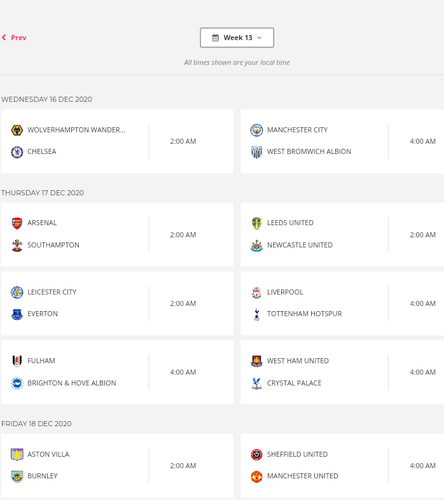This screenshot has width=444, height=500.
Task: Click the Everton club crest
Action: coord(17,314)
